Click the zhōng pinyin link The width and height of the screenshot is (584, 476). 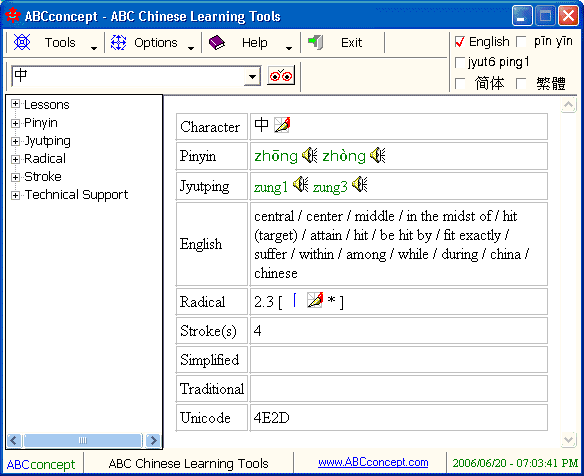pyautogui.click(x=276, y=156)
